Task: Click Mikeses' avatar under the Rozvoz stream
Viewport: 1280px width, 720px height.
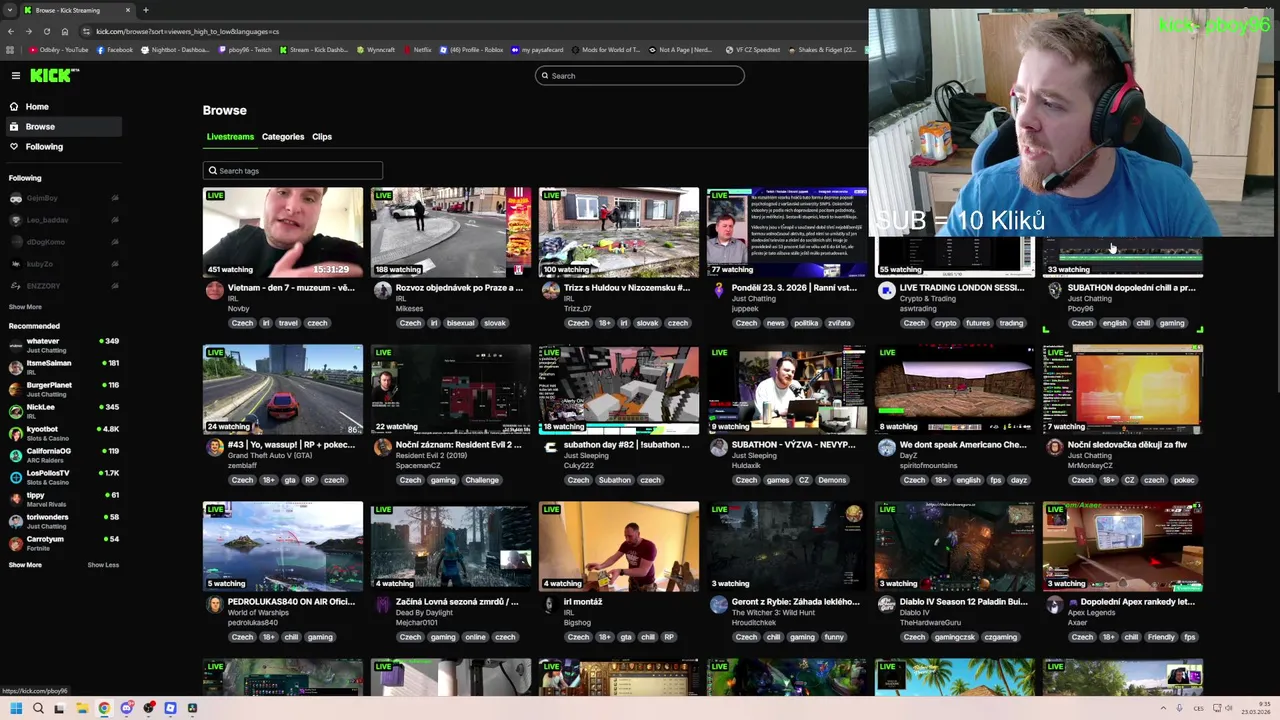Action: point(383,290)
